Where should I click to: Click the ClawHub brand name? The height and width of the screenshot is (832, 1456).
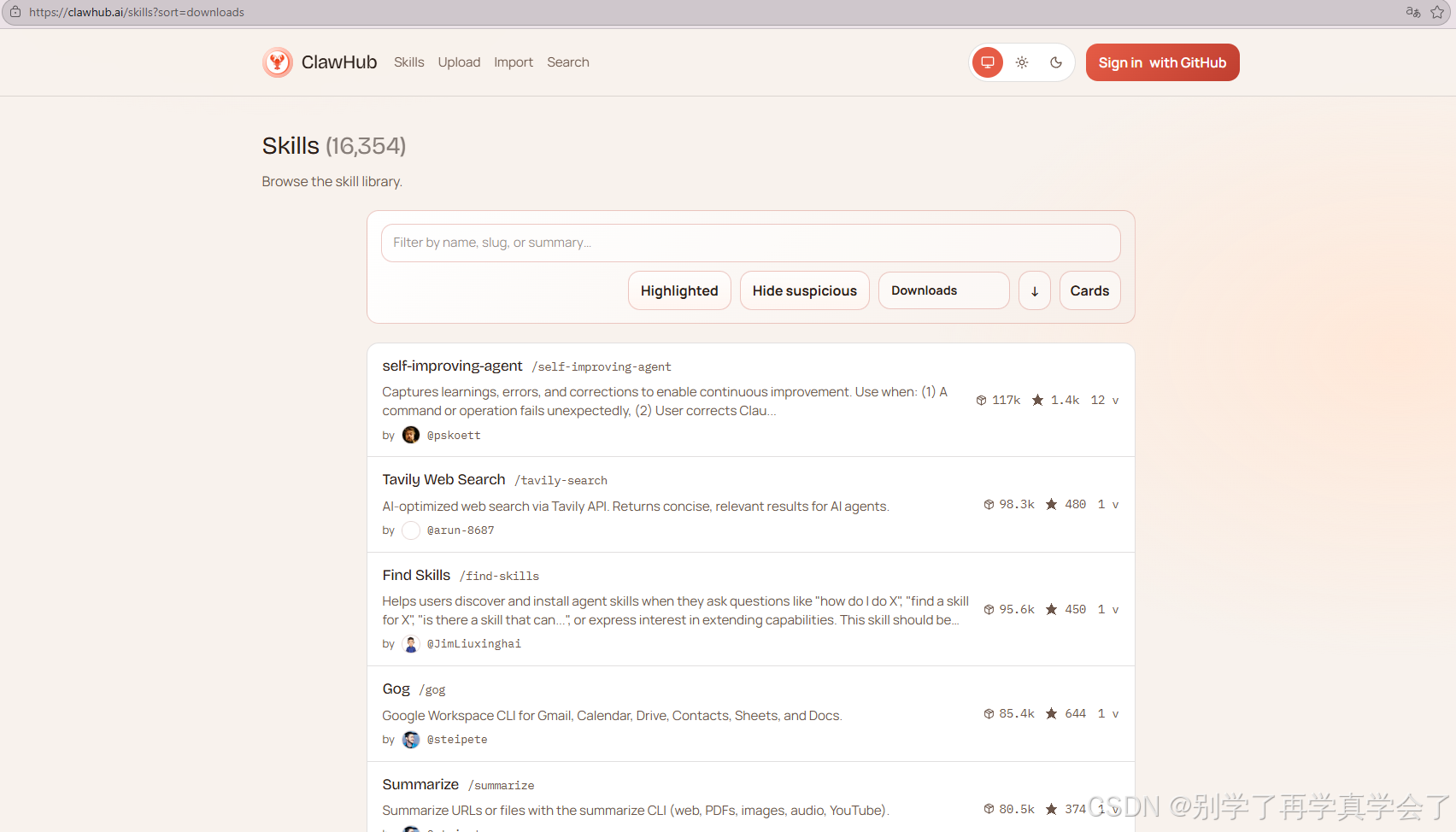pos(339,62)
